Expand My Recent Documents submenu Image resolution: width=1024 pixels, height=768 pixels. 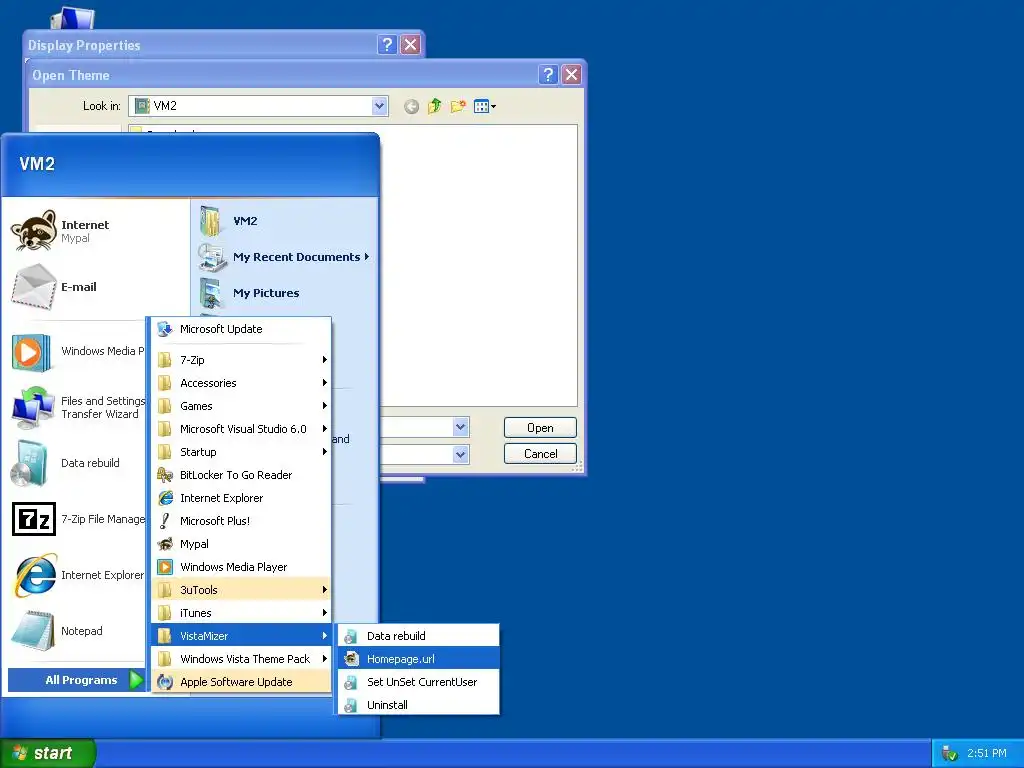pyautogui.click(x=285, y=257)
